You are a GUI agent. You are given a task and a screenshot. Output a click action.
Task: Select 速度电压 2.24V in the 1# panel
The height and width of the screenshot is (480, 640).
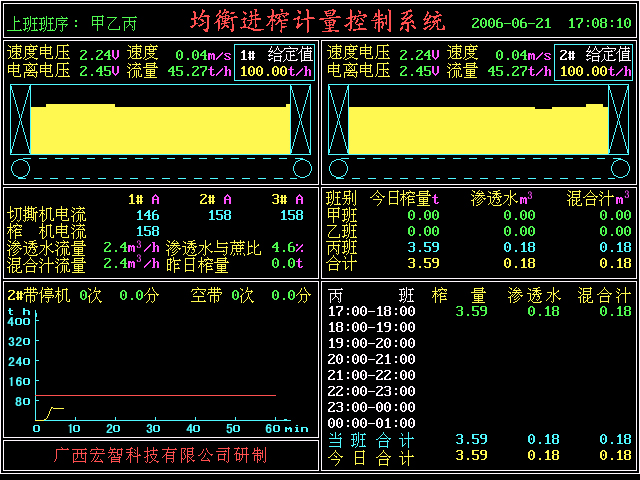(x=63, y=54)
